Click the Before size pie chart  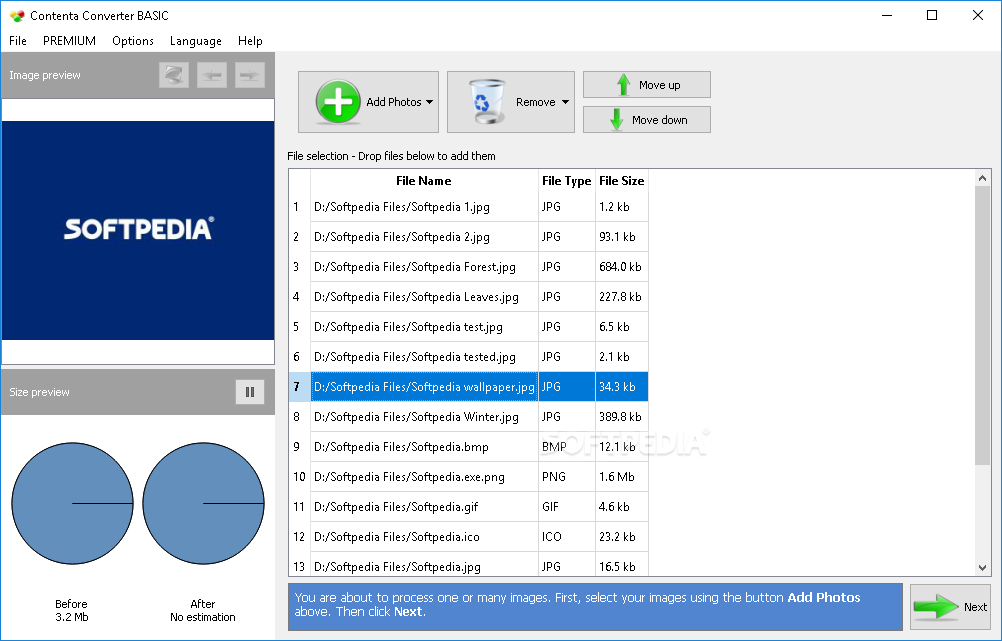point(72,504)
